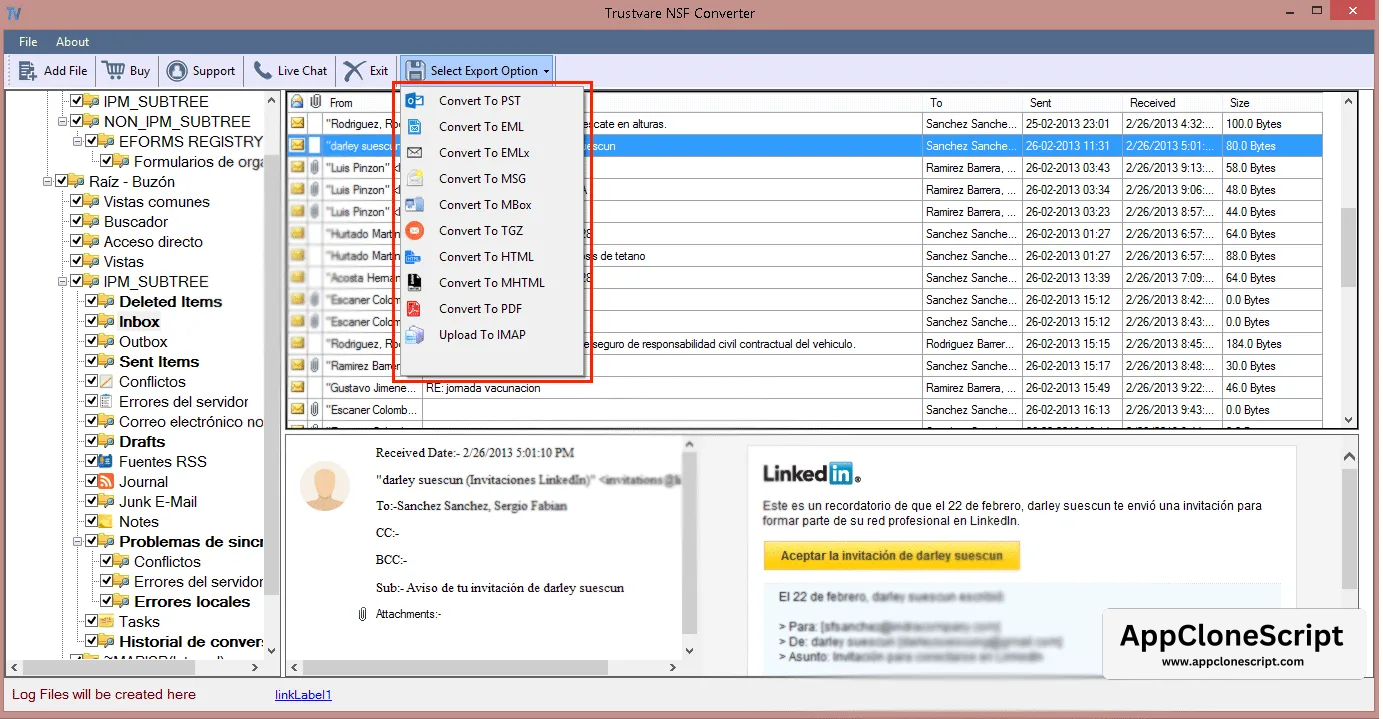Toggle the Deleted Items checkbox
Image resolution: width=1383 pixels, height=719 pixels.
(92, 302)
